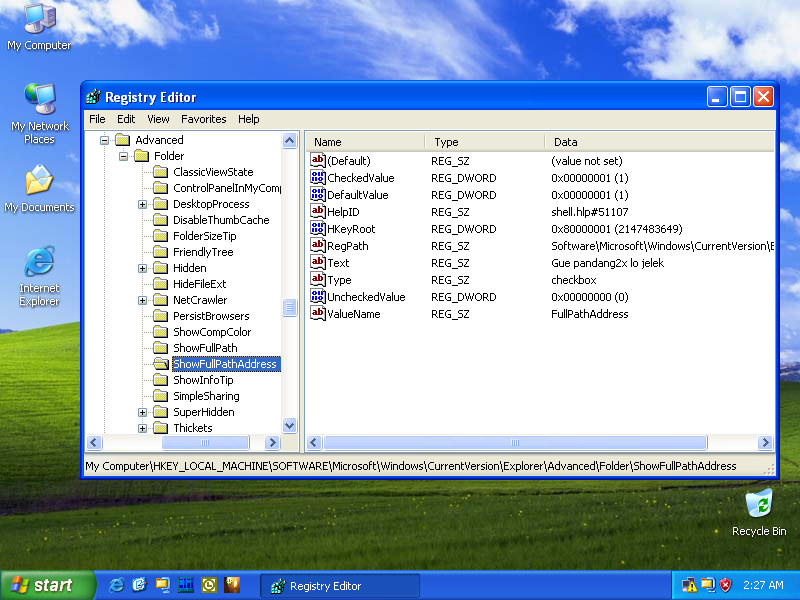Click the security shield tray icon

(725, 585)
